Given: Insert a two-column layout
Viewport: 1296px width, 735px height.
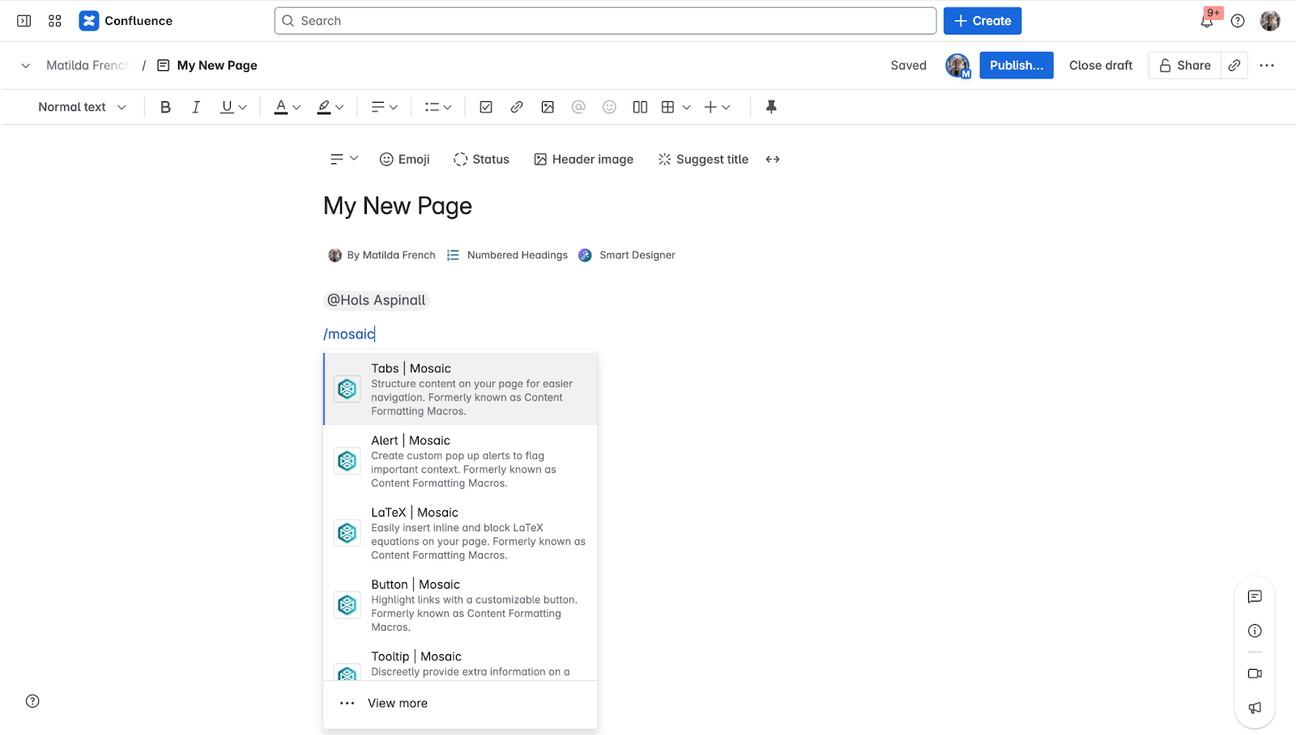Looking at the screenshot, I should [x=640, y=107].
